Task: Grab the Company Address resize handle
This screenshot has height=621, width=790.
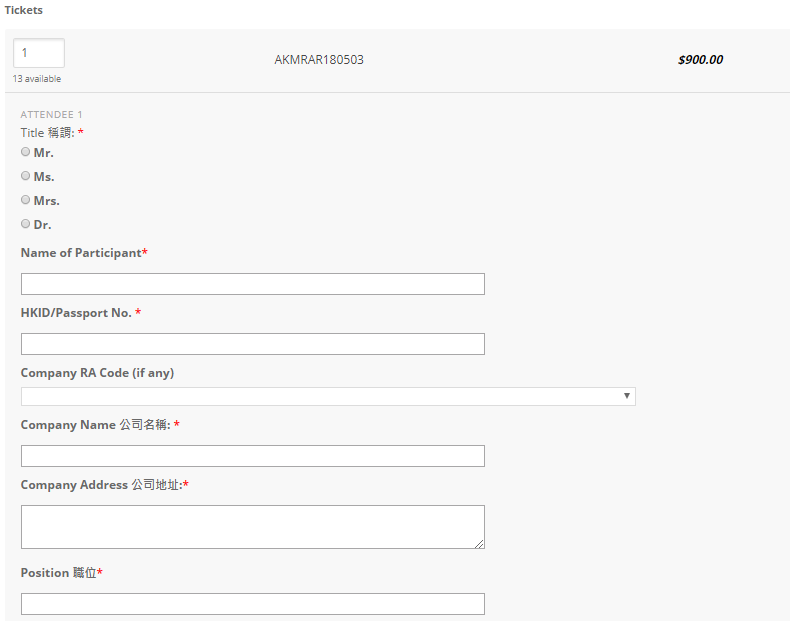Action: [x=479, y=543]
